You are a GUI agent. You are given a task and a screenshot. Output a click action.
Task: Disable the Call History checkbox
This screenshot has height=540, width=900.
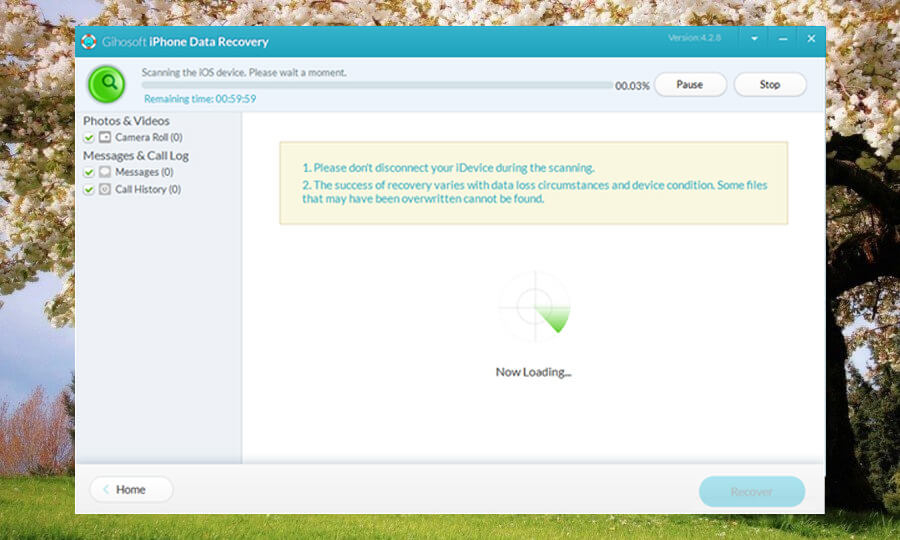[x=89, y=189]
